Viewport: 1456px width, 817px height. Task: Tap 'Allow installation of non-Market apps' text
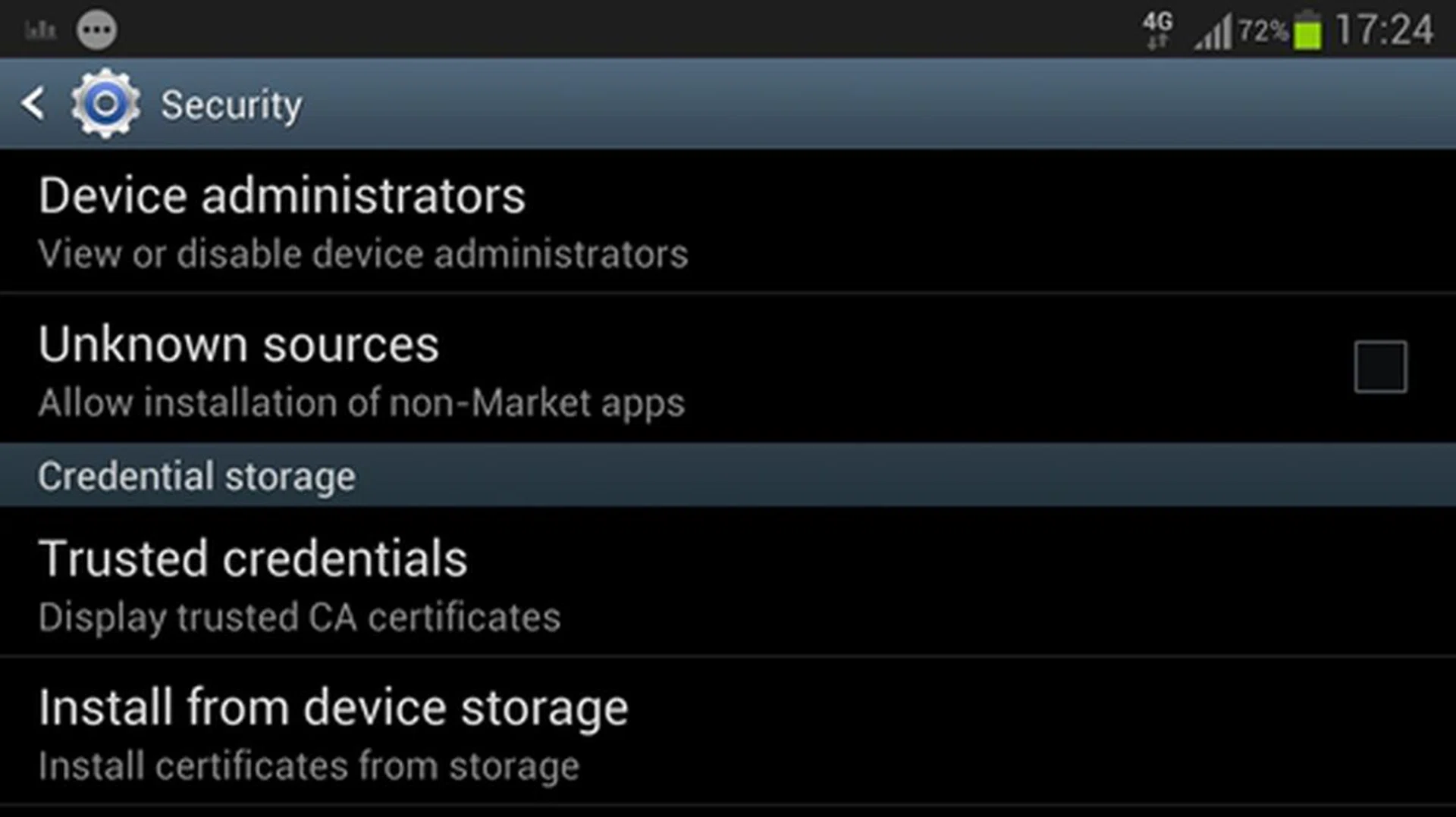pos(362,402)
